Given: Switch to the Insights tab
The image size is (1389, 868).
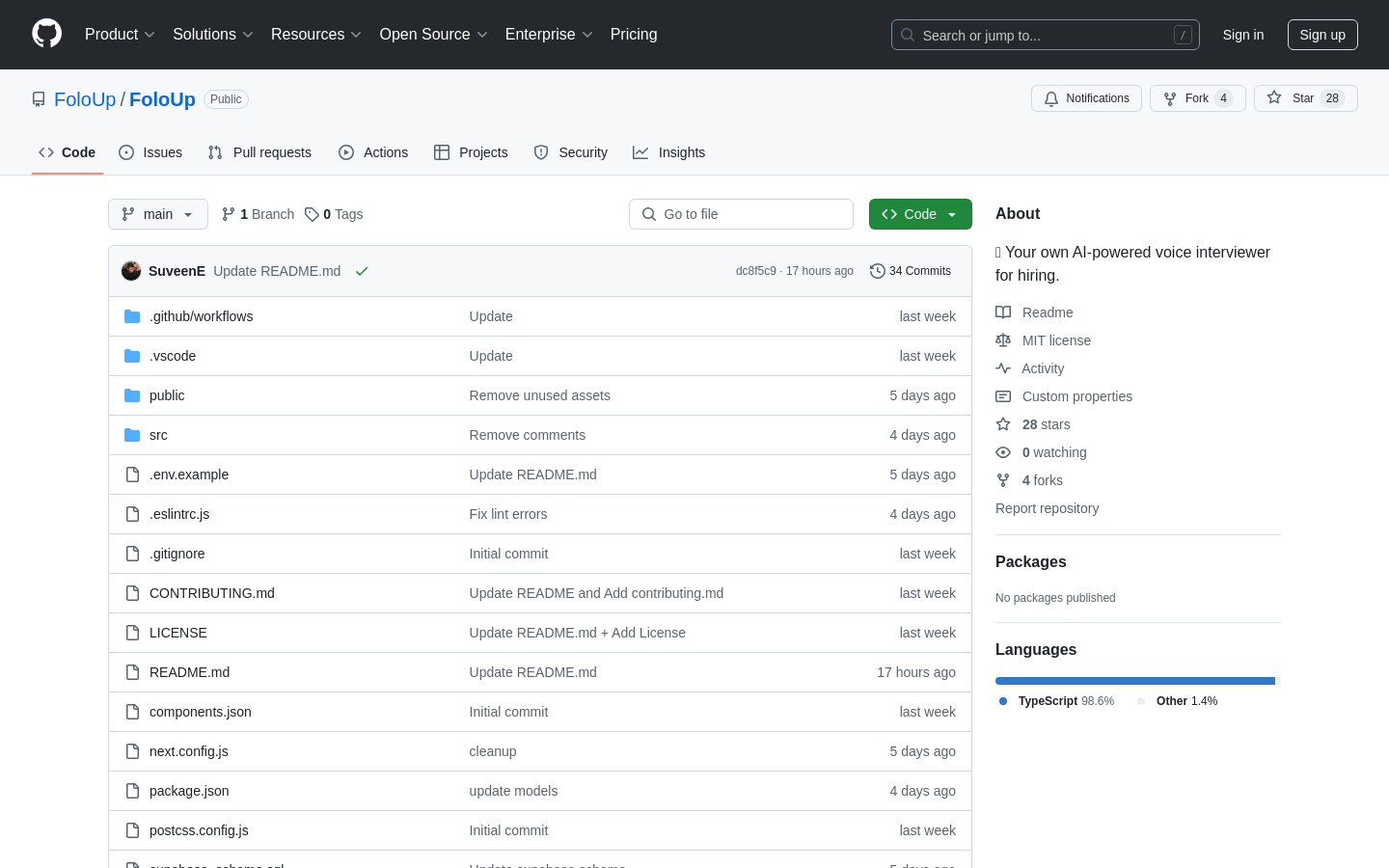Looking at the screenshot, I should pos(669,152).
